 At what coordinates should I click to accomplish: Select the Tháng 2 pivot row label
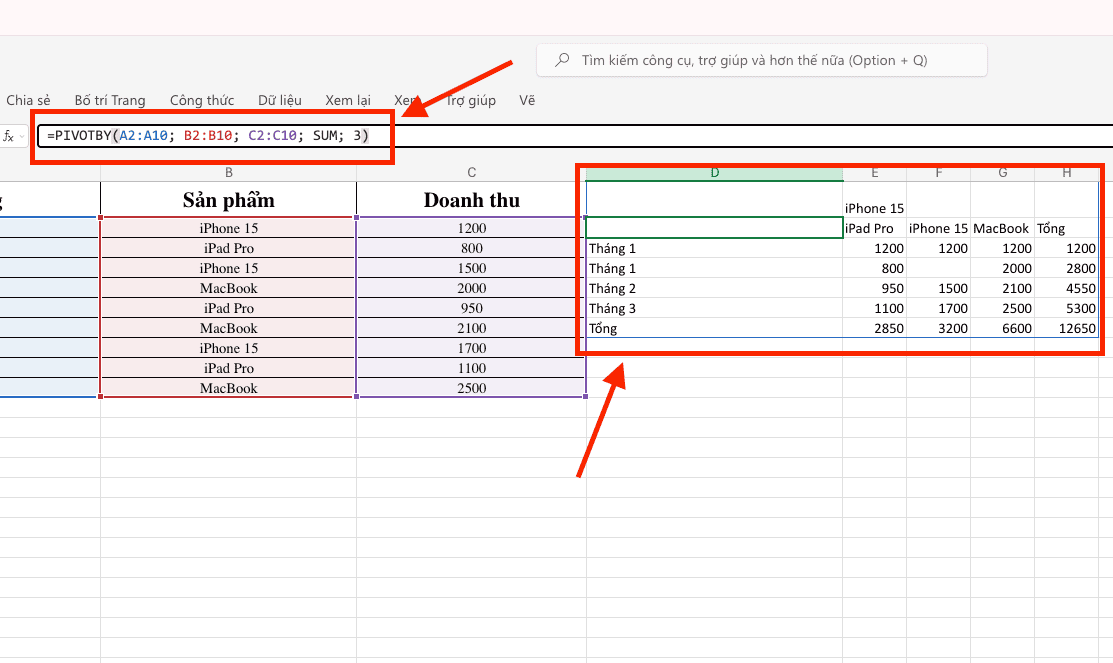pos(715,288)
